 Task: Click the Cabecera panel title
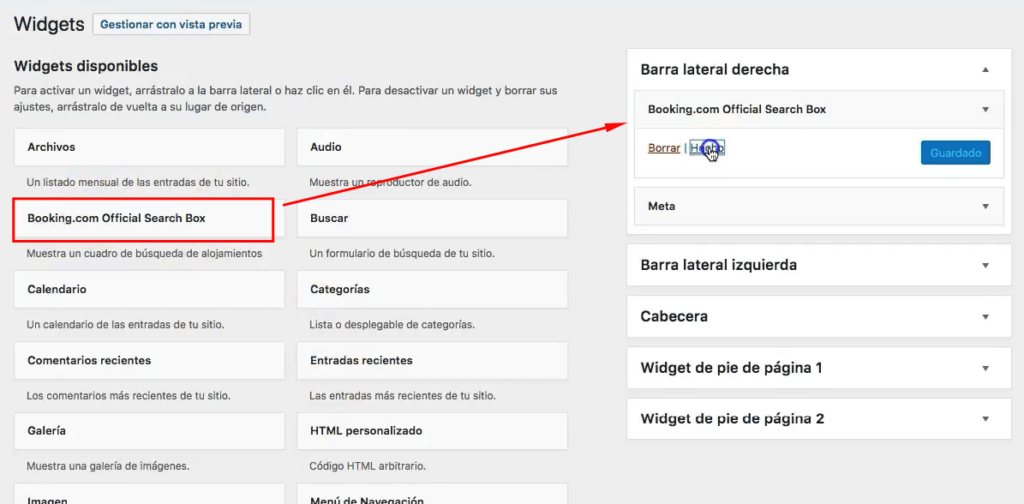(674, 317)
